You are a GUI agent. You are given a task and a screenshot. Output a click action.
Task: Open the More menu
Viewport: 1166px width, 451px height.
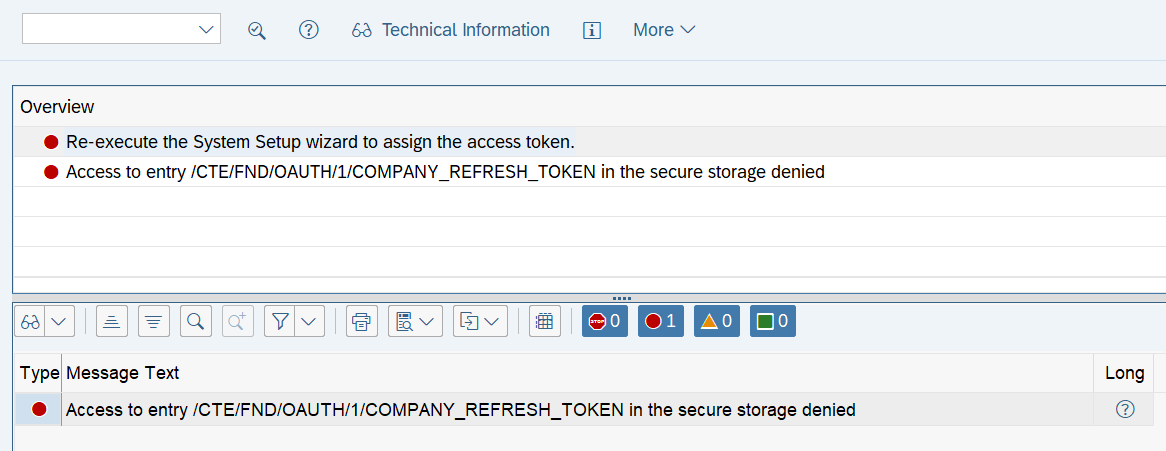[664, 30]
